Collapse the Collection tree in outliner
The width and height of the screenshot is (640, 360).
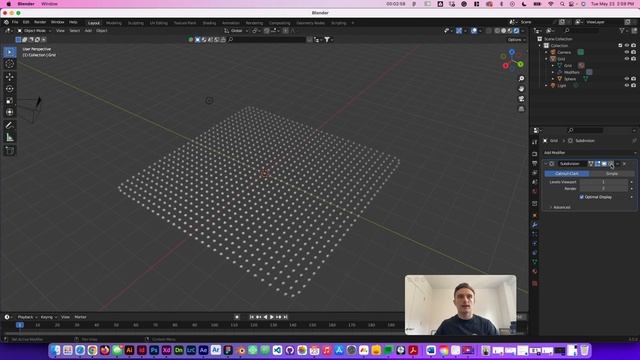point(540,46)
